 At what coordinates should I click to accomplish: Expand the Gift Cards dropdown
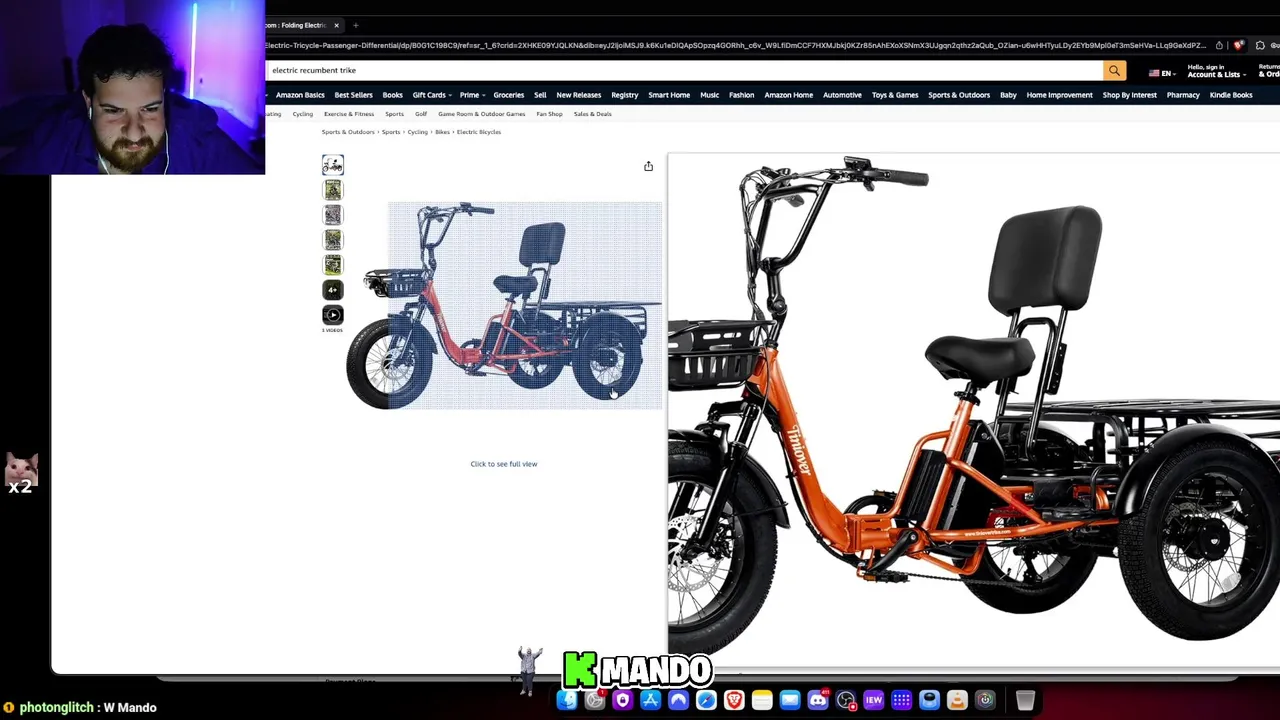pyautogui.click(x=431, y=95)
